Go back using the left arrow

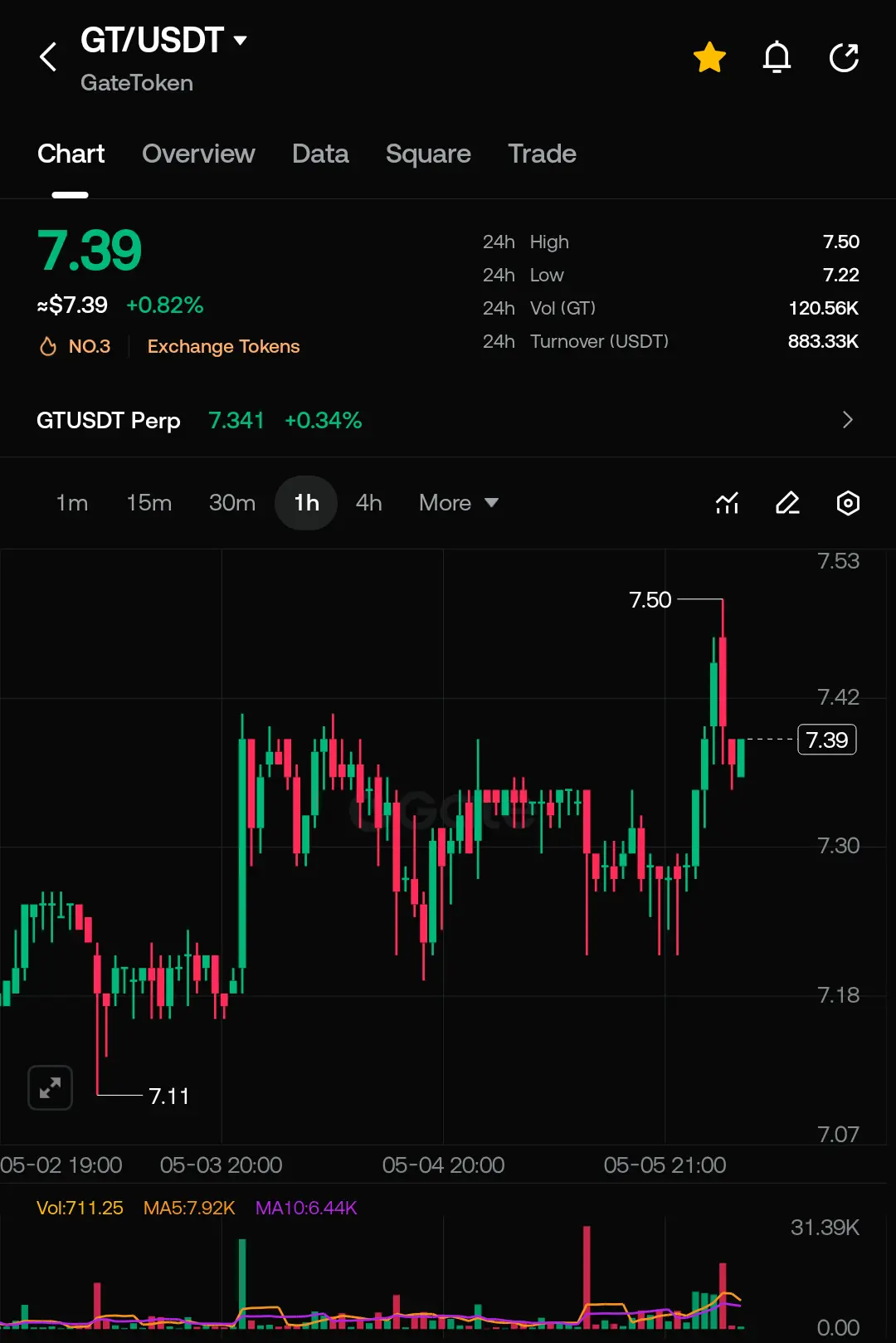48,57
